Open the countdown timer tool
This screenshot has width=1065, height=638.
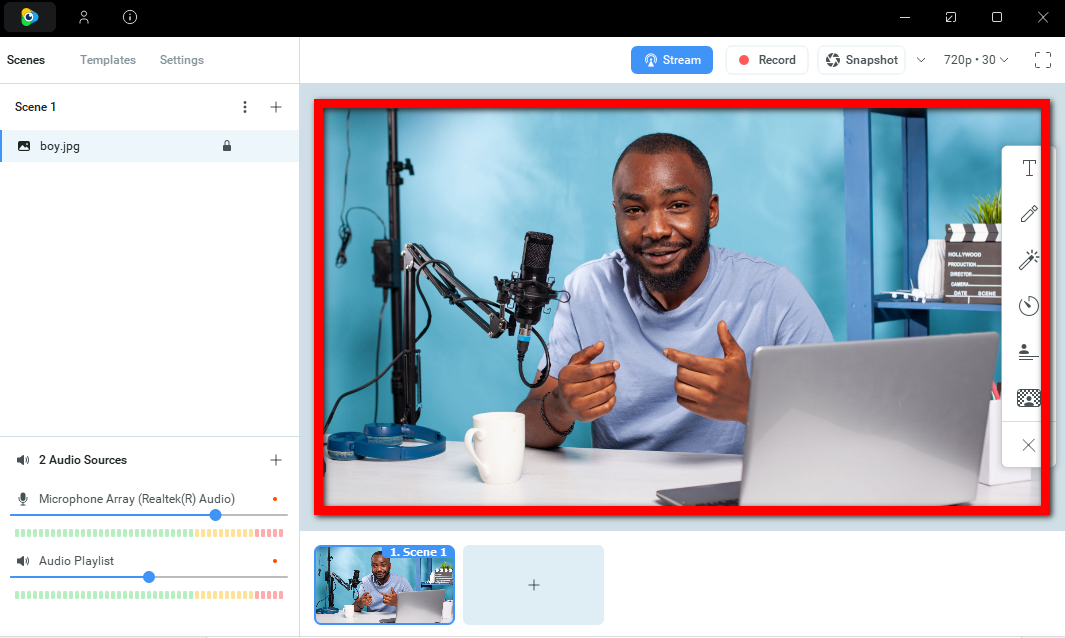(x=1028, y=306)
